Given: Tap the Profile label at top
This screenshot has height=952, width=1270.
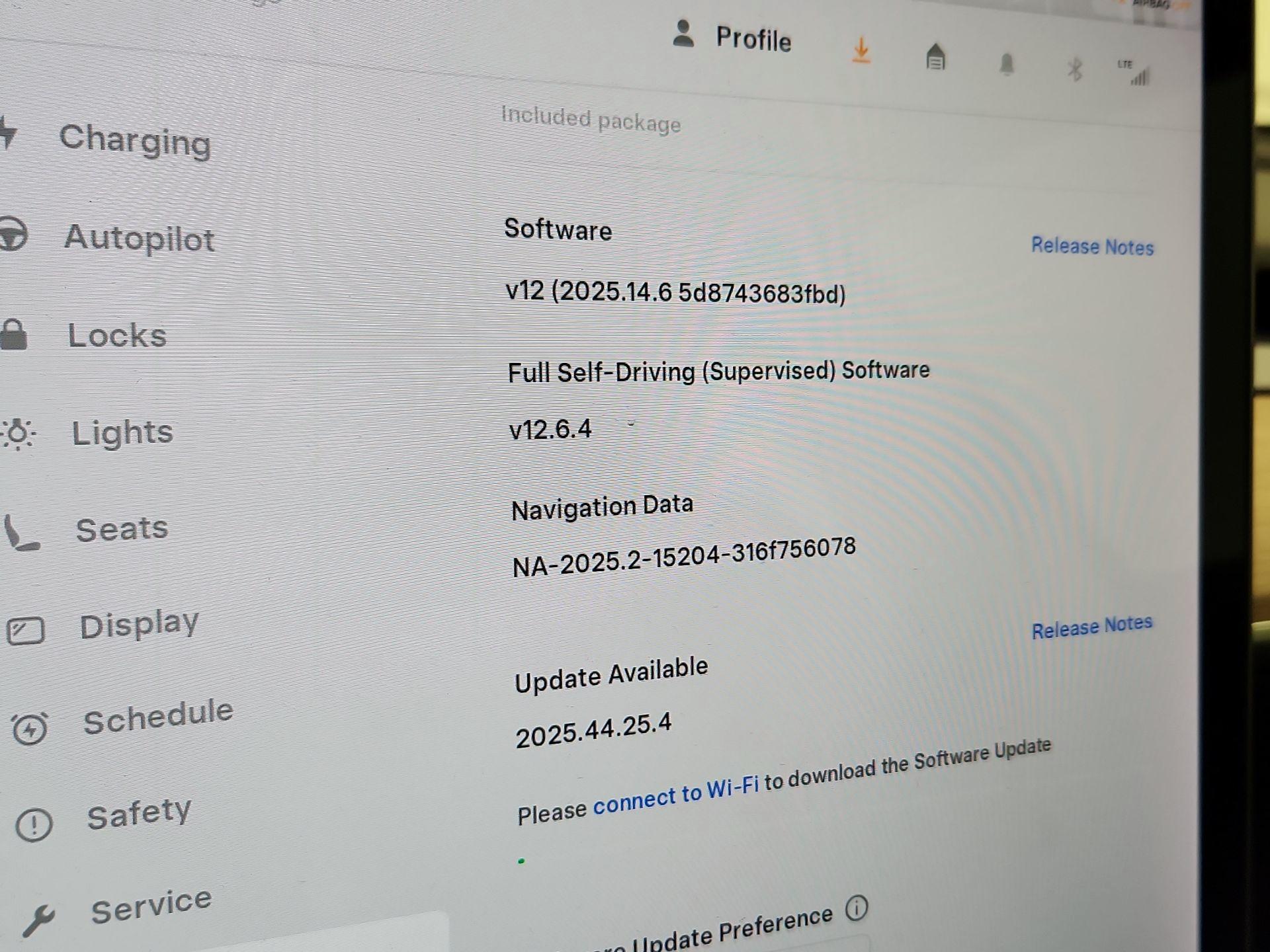Looking at the screenshot, I should point(753,39).
